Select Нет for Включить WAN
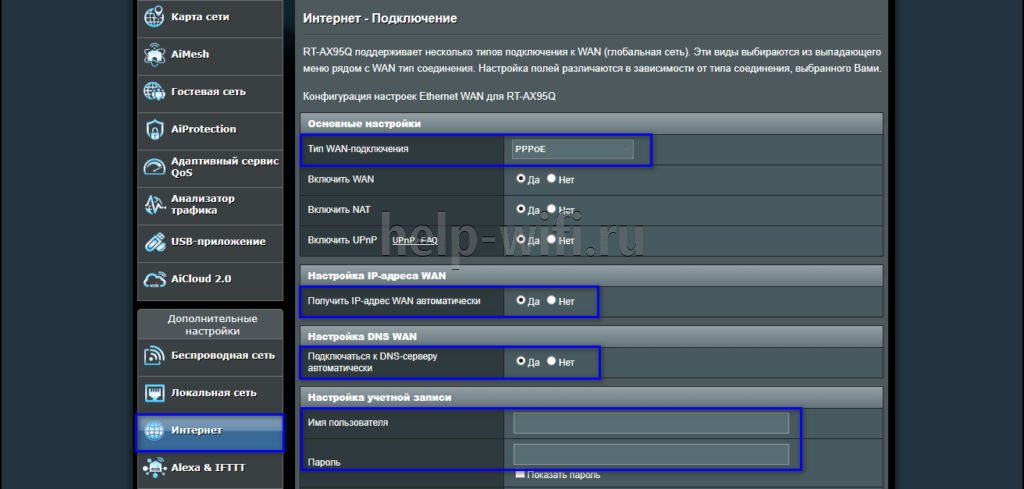The image size is (1024, 489). tap(552, 179)
